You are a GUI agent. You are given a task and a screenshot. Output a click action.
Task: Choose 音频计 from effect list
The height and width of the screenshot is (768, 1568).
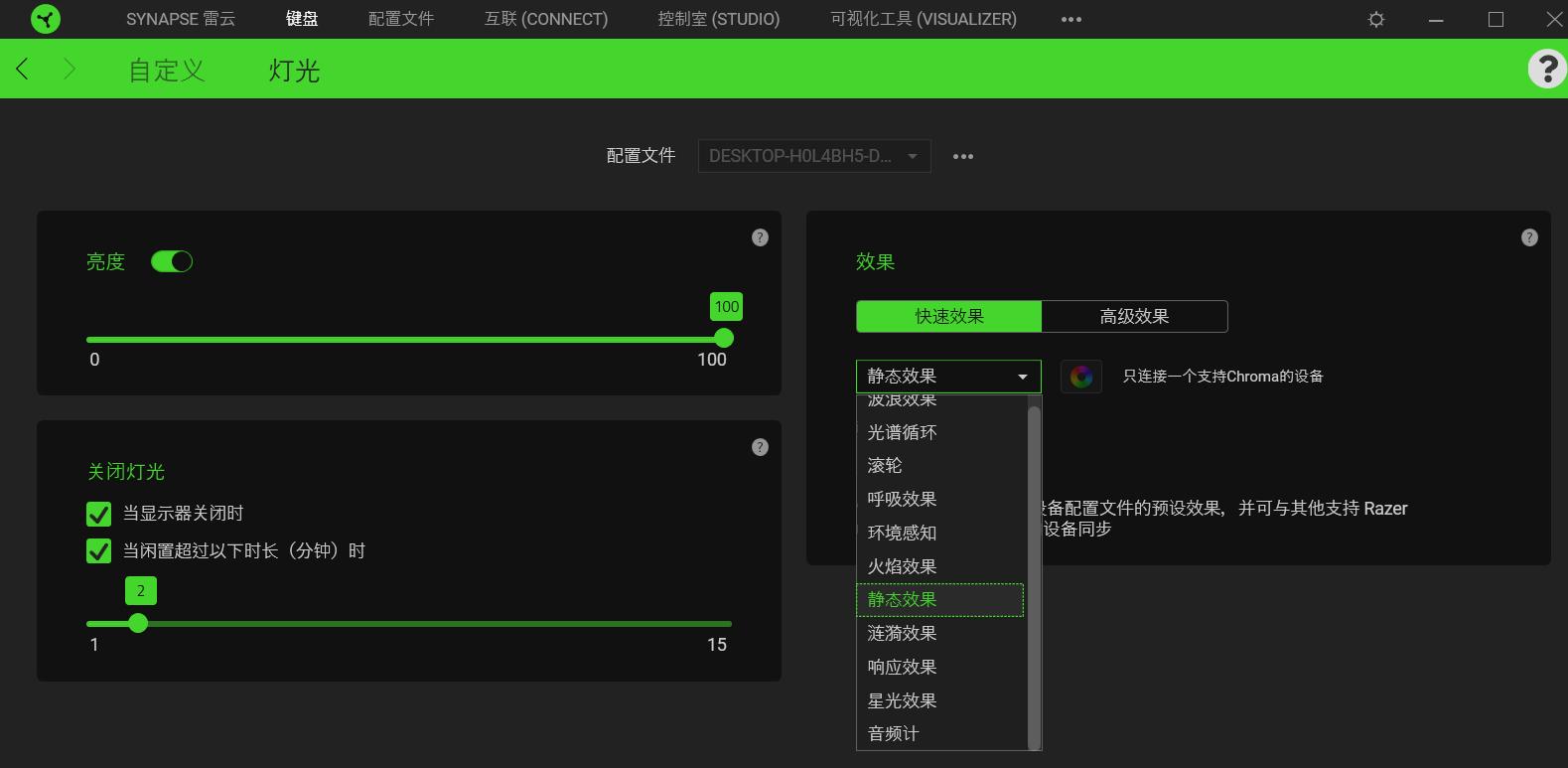[940, 733]
